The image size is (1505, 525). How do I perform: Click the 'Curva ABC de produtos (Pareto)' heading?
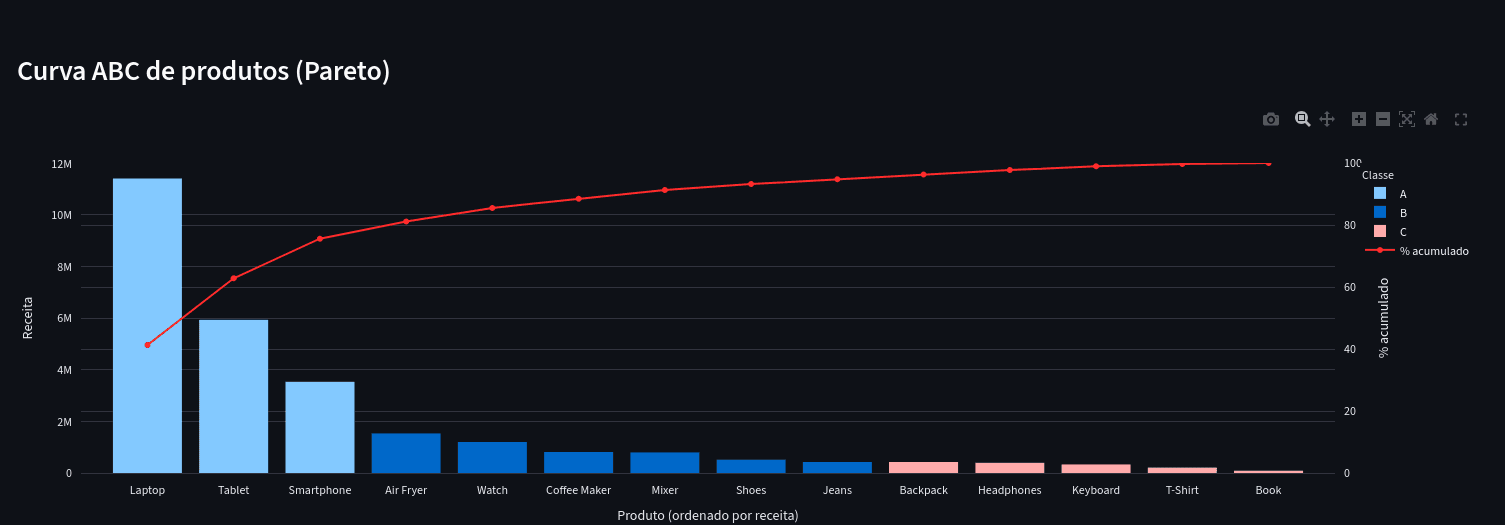[x=204, y=71]
